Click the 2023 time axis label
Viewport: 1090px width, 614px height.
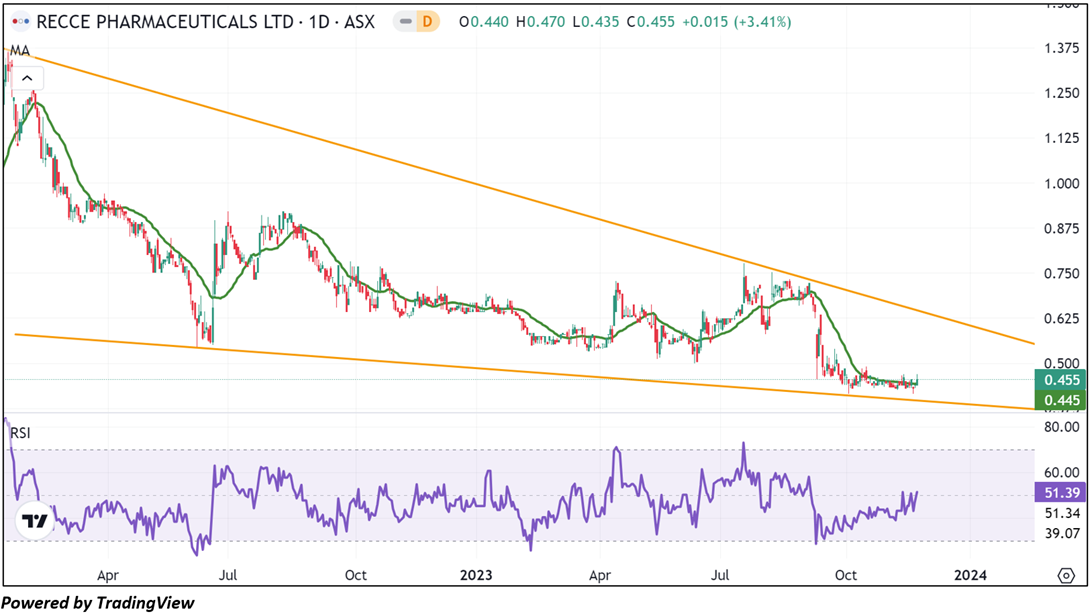point(476,576)
